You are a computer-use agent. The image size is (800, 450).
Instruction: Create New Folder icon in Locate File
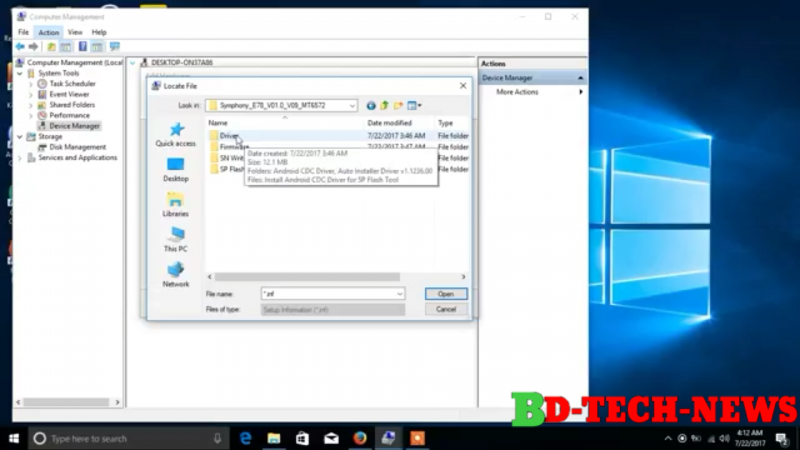(398, 106)
